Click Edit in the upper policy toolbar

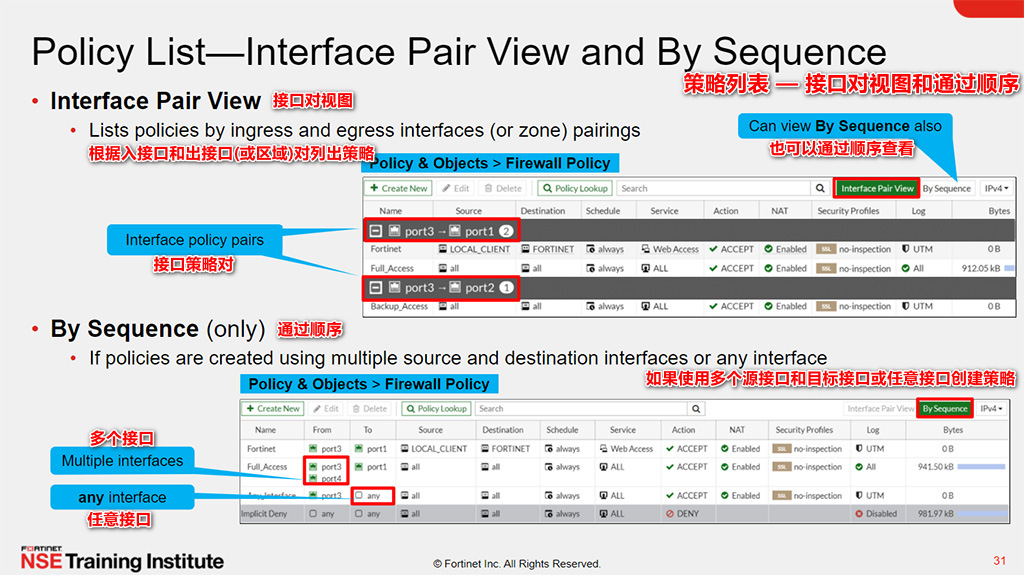click(456, 188)
